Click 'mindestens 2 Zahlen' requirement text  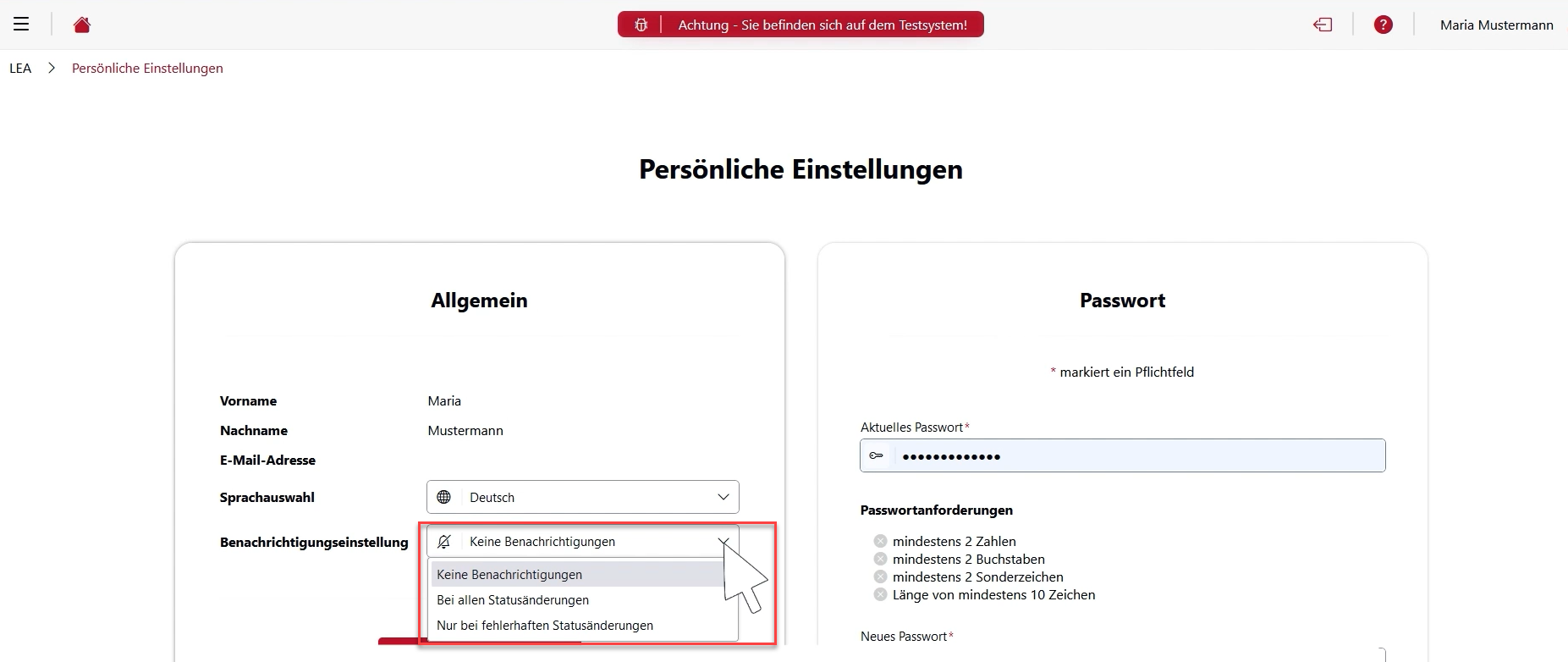(955, 542)
